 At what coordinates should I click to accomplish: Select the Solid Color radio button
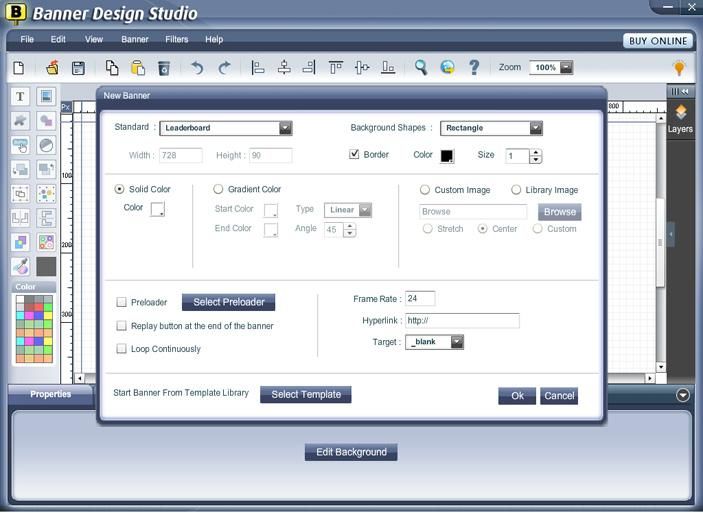pyautogui.click(x=119, y=189)
